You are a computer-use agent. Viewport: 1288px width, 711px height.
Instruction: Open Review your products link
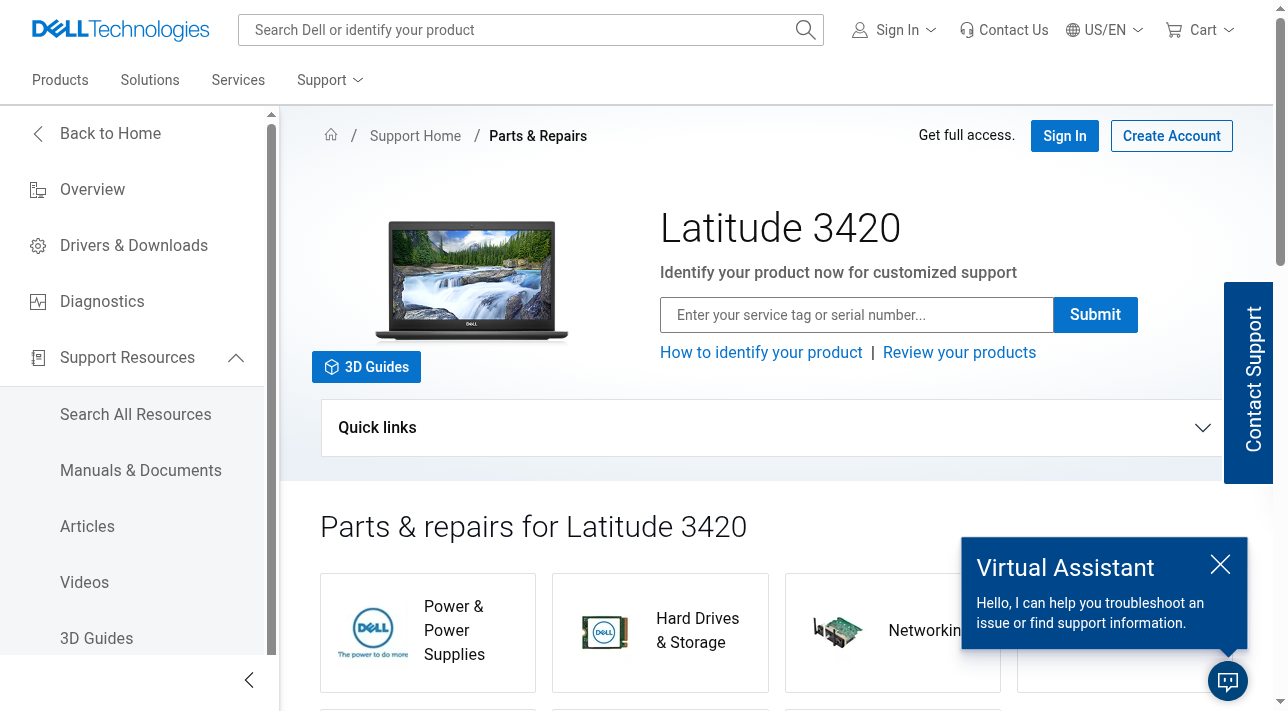point(959,352)
